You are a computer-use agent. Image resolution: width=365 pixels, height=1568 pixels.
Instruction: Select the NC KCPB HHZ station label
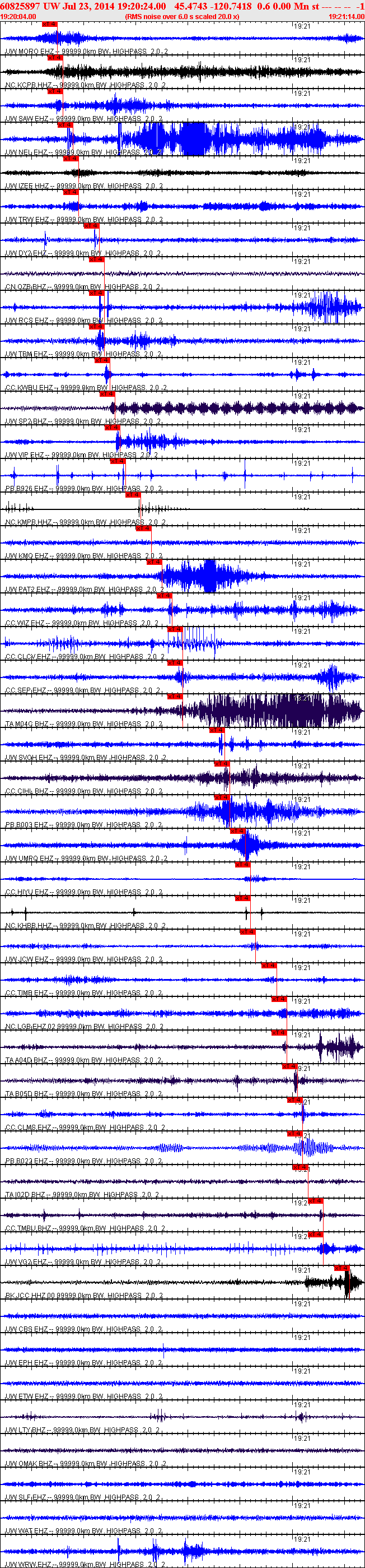[85, 85]
